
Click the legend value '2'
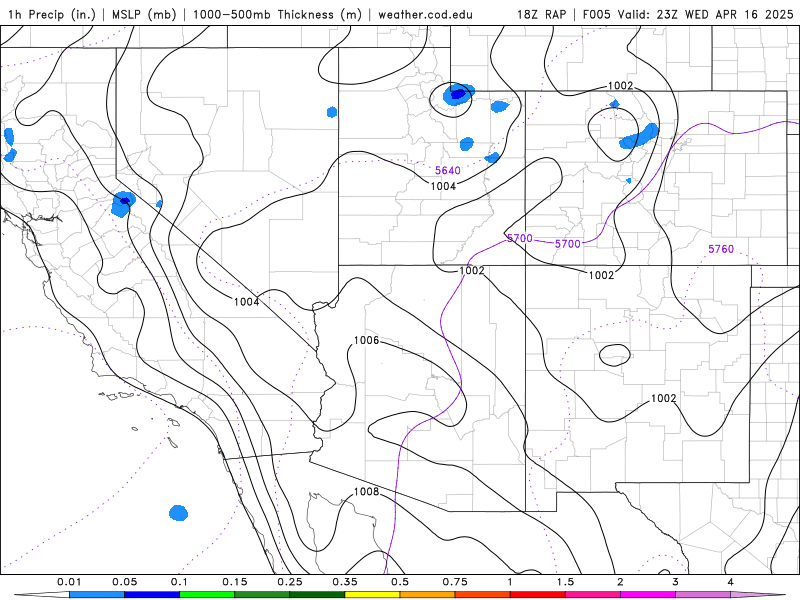(x=620, y=582)
